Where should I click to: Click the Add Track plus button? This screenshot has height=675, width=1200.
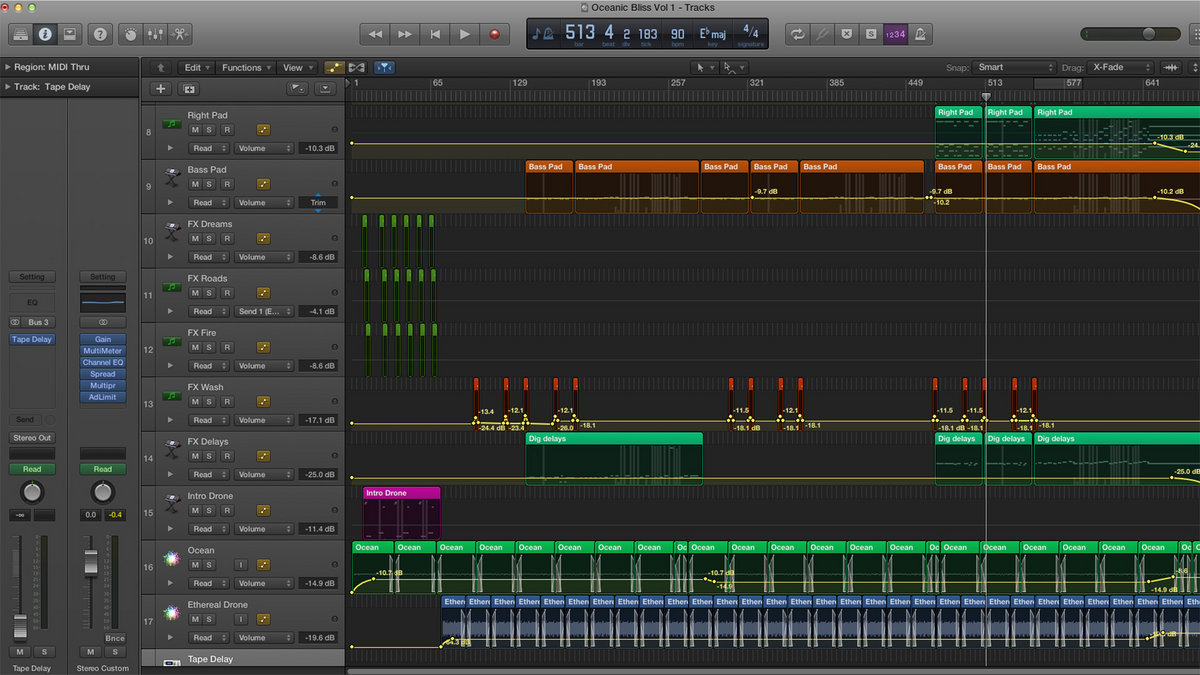160,88
